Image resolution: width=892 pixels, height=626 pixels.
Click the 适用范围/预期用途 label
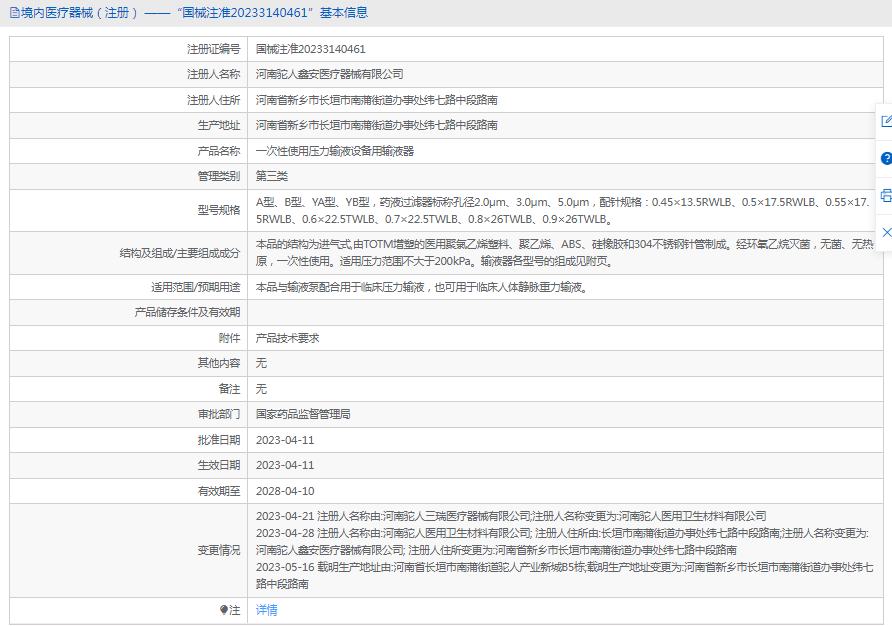click(196, 287)
